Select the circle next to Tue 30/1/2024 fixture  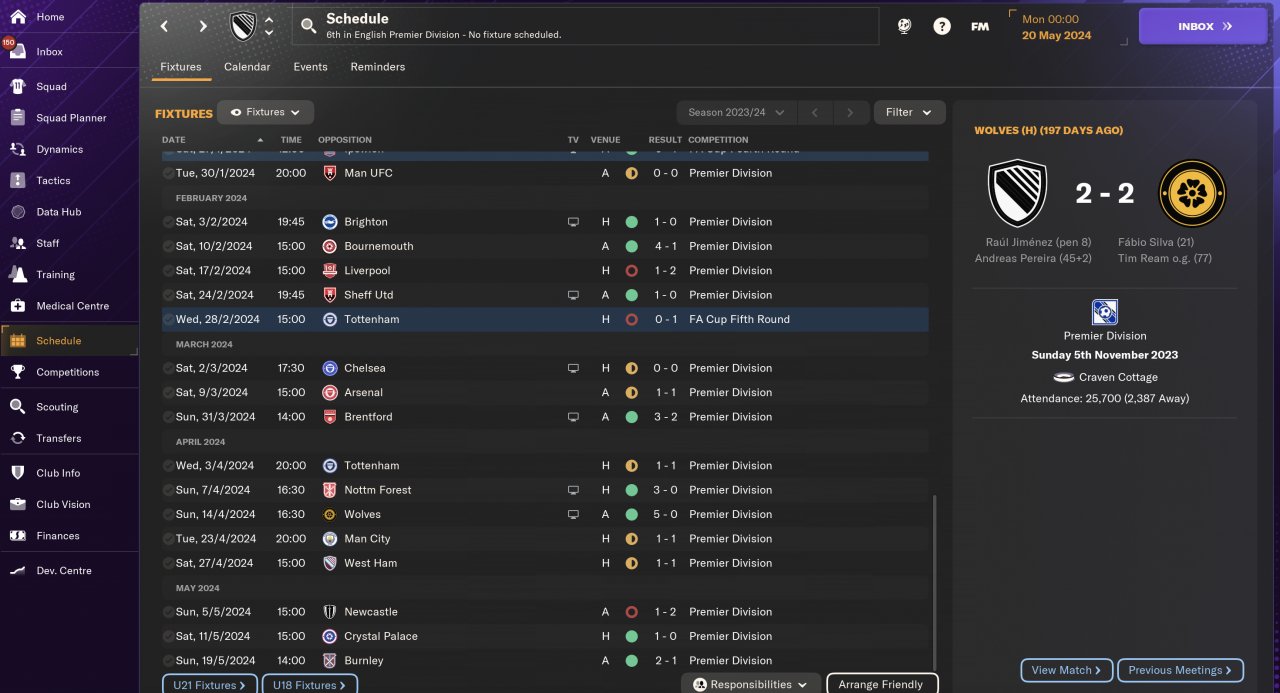pyautogui.click(x=168, y=173)
